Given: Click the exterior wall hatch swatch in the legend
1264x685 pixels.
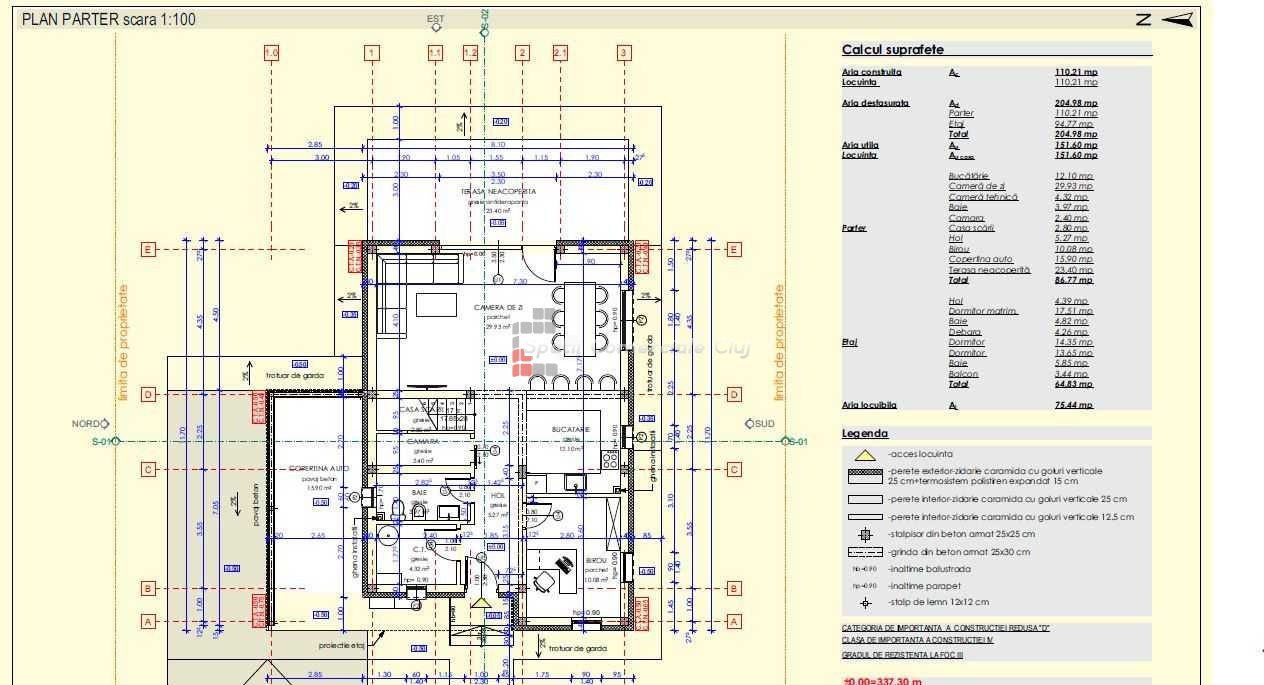Looking at the screenshot, I should pos(865,475).
